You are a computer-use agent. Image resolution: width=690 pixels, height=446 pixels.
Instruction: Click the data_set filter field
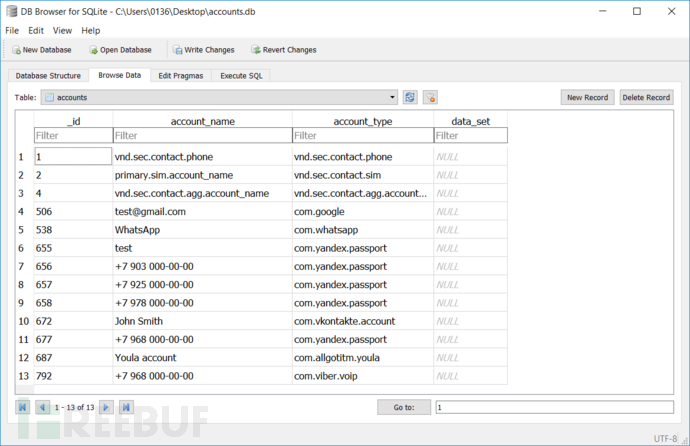click(471, 135)
